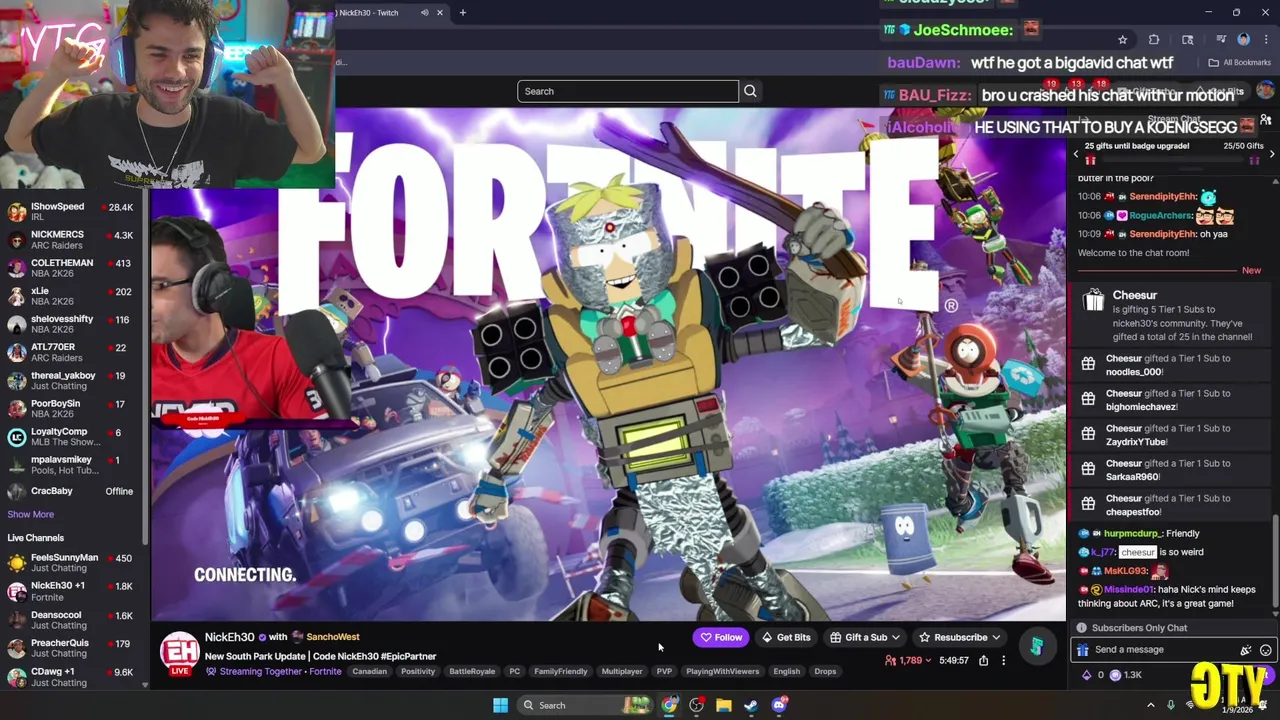Expand followed channels with Show More
The image size is (1280, 720).
31,515
